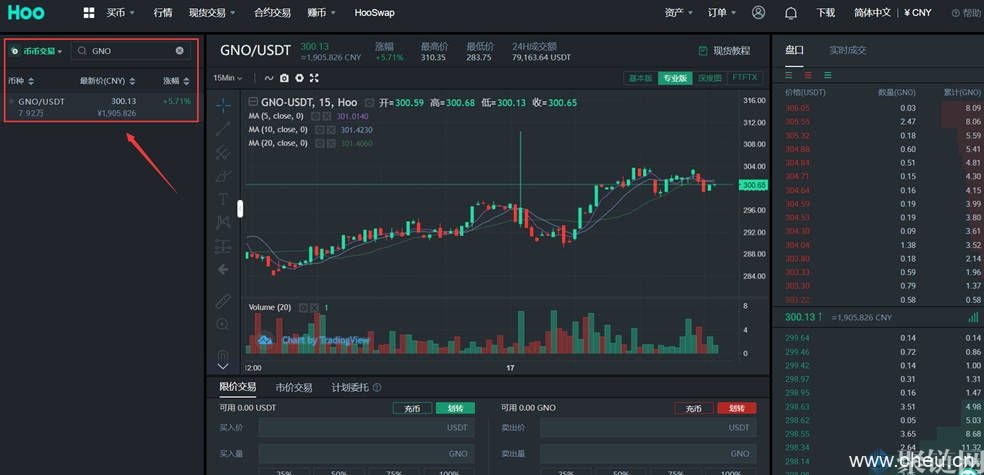
Task: Open the 现货教程 tutorial link
Action: coord(724,50)
